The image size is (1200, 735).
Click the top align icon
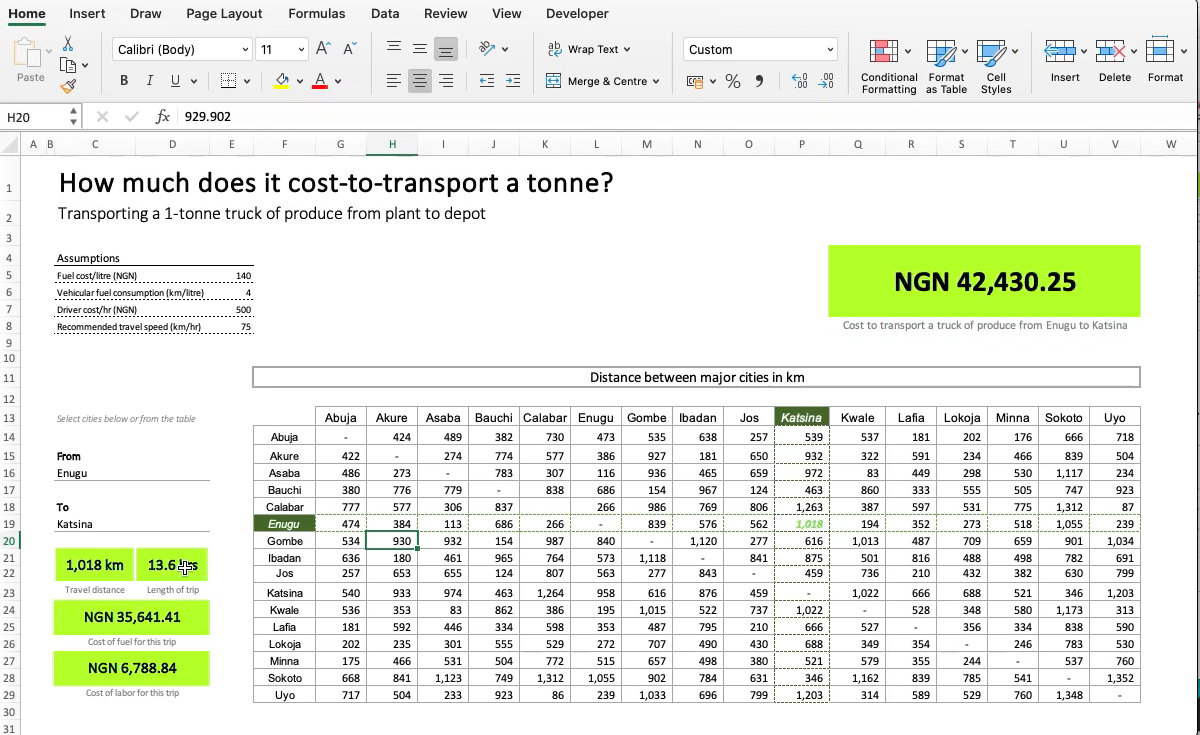(394, 49)
